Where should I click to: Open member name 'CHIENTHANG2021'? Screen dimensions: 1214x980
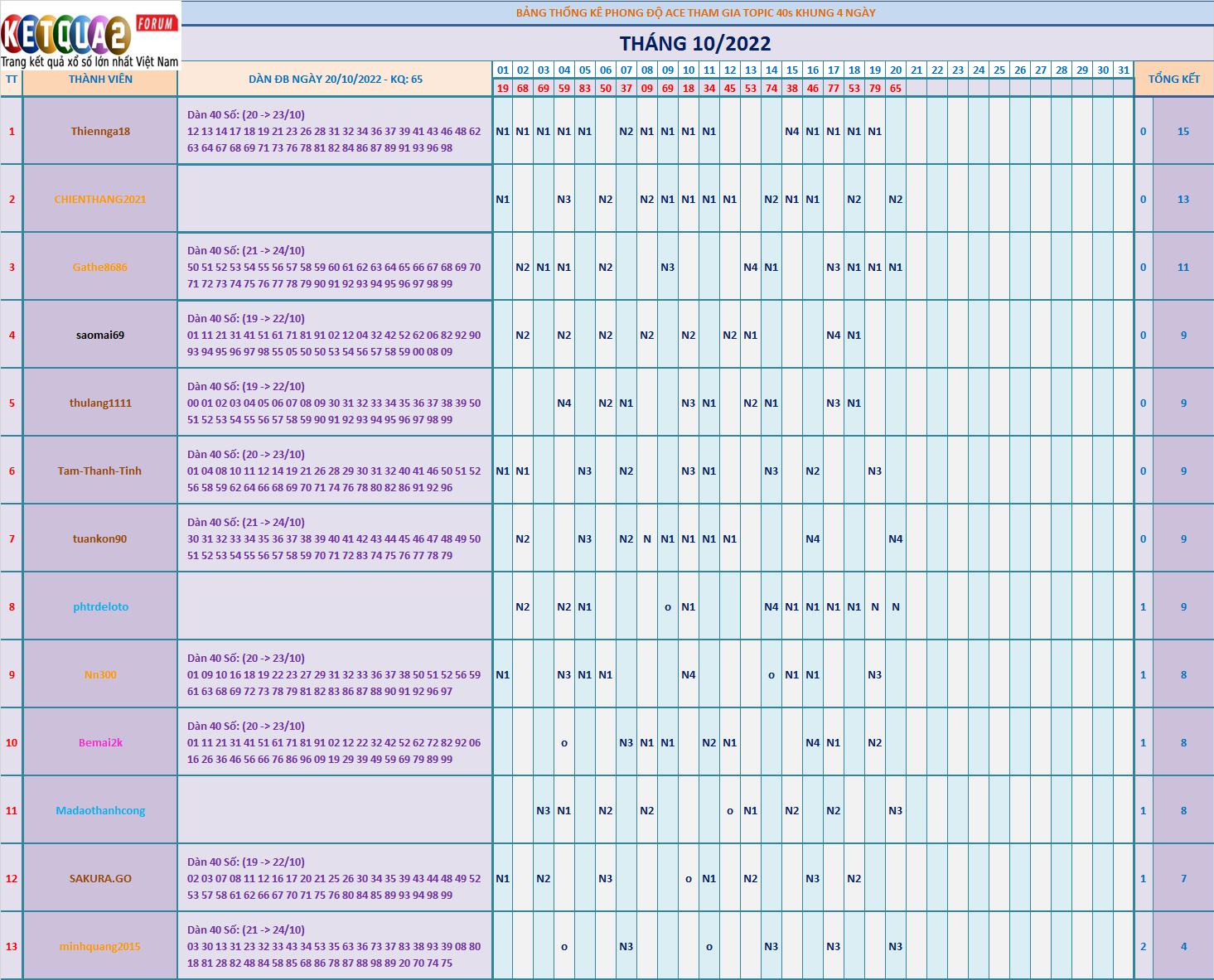click(100, 199)
